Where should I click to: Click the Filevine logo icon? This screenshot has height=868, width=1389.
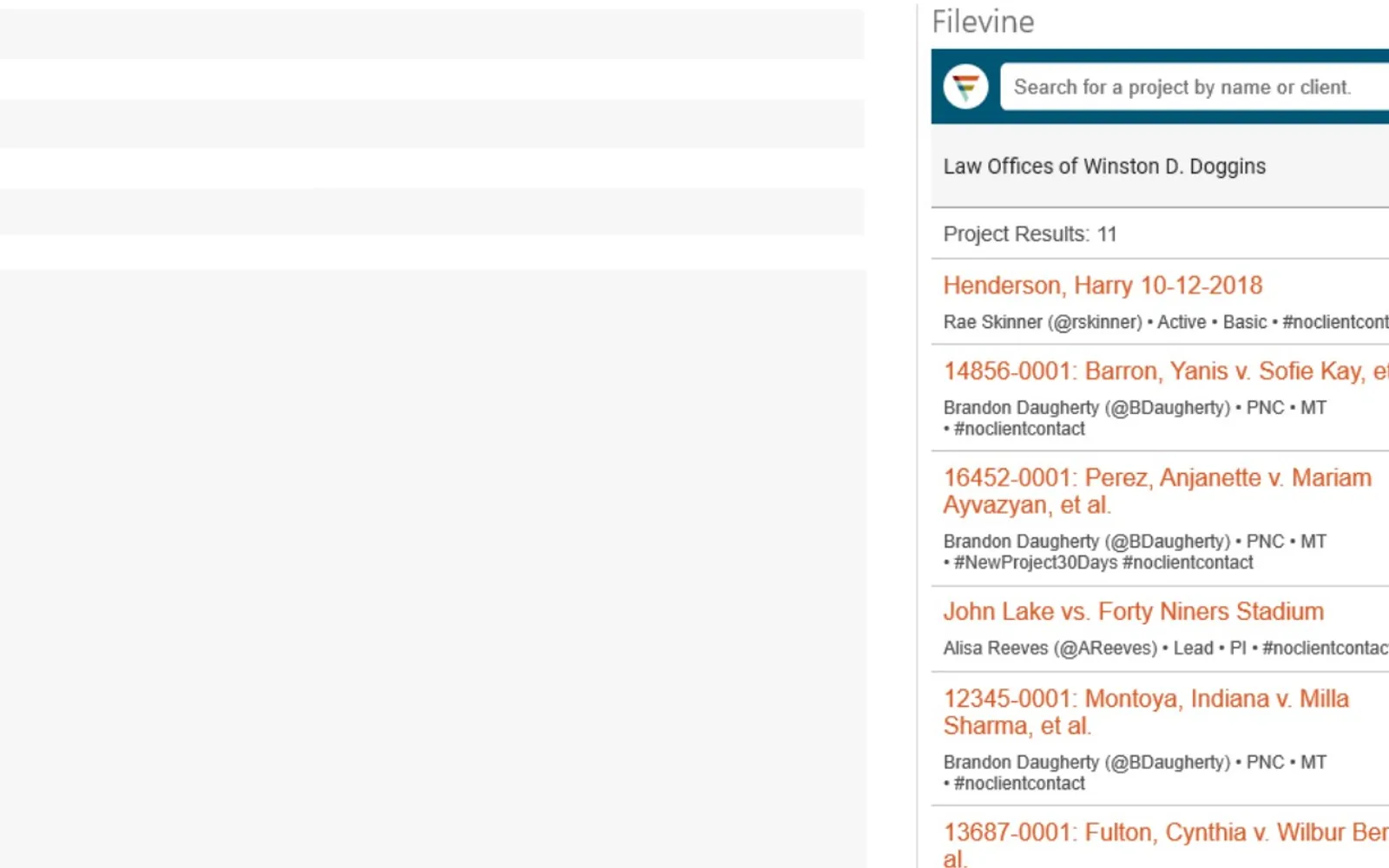[965, 87]
